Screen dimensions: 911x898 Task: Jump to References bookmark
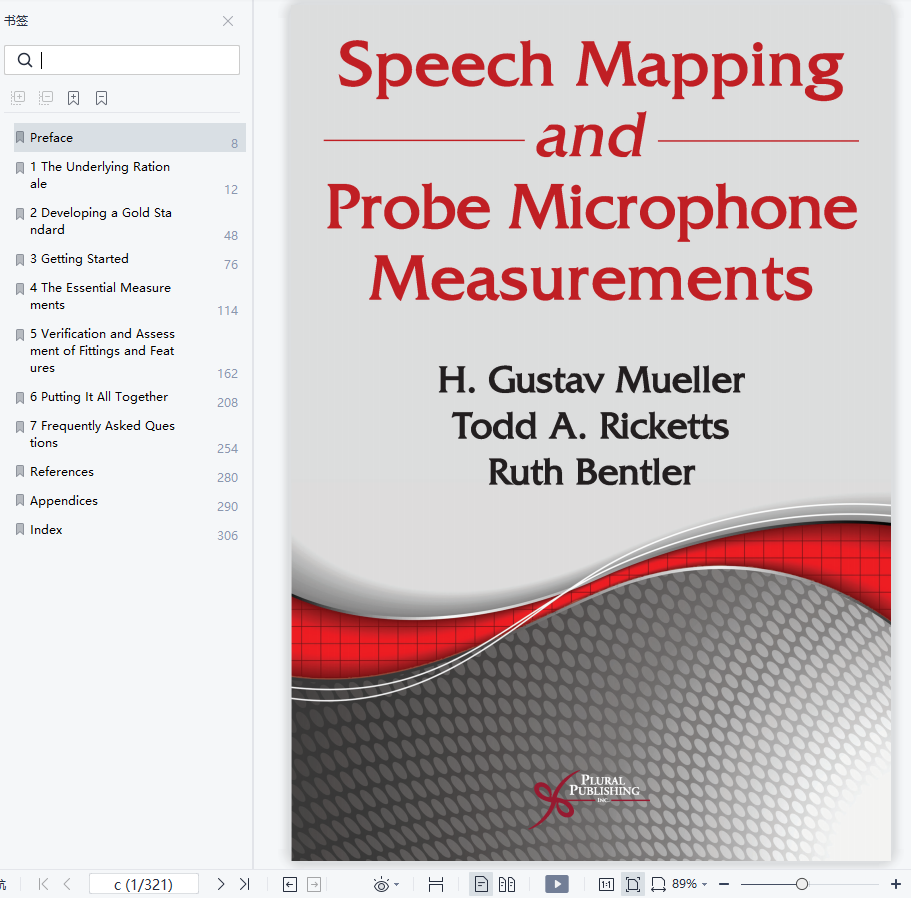(x=130, y=472)
